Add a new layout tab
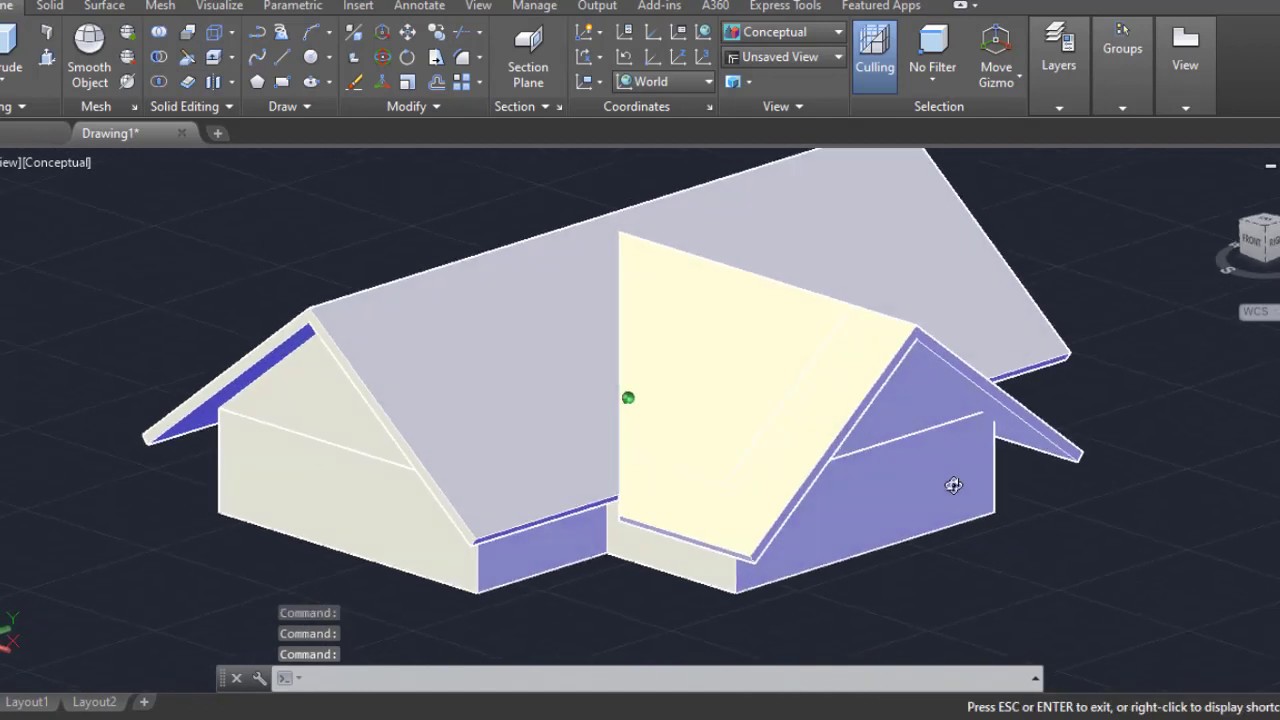The image size is (1280, 720). pos(144,702)
